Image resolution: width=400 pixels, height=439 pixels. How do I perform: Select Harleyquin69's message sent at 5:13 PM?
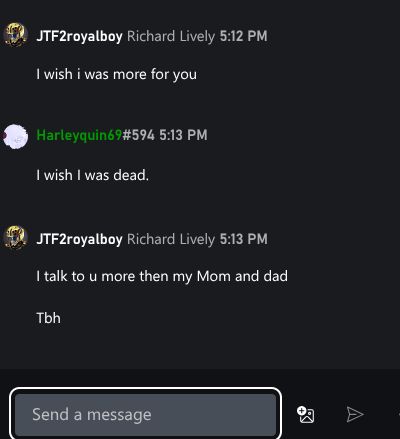(92, 175)
